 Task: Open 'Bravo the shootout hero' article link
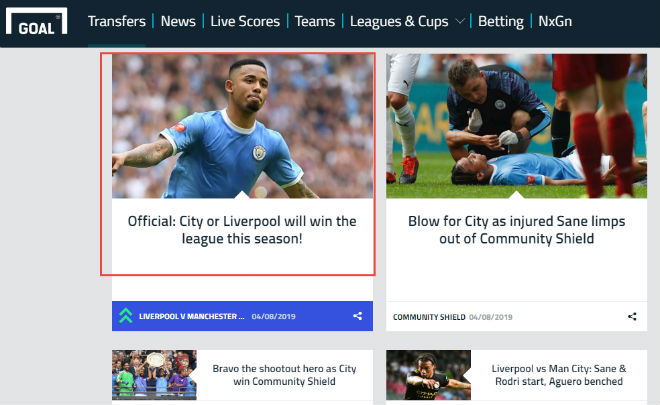tap(285, 375)
